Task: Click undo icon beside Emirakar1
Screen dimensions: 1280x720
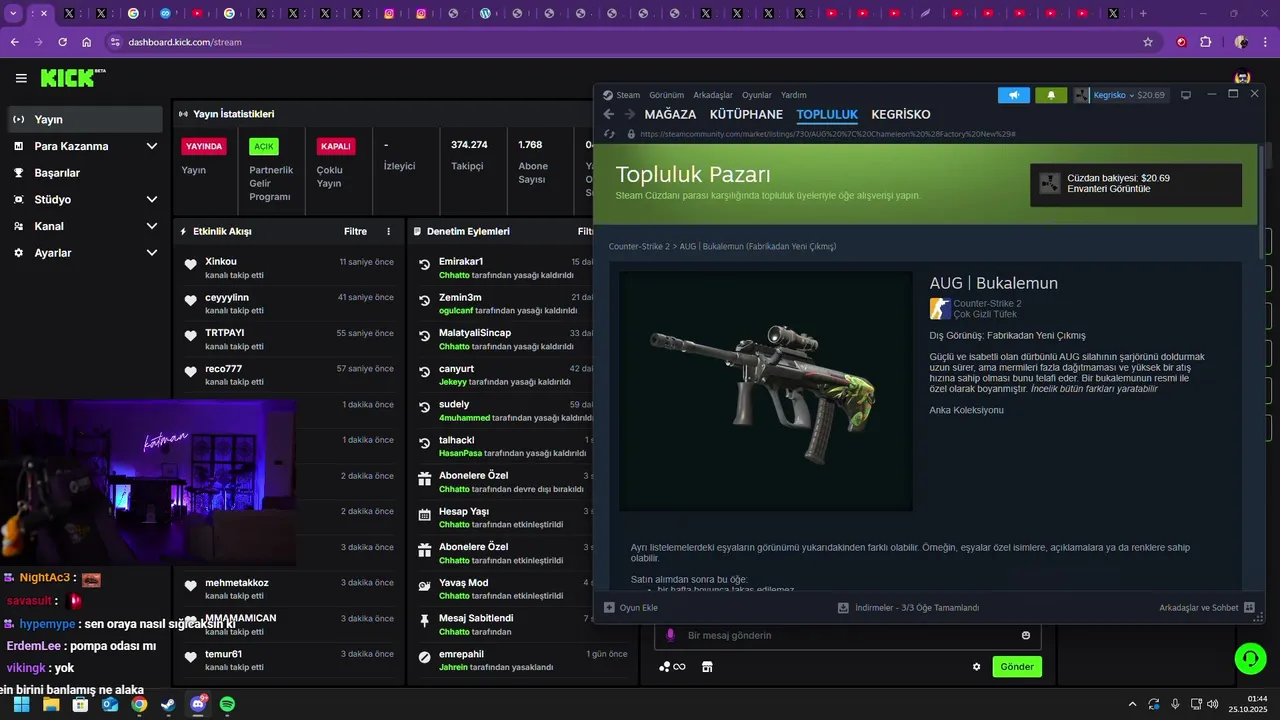Action: click(x=425, y=265)
